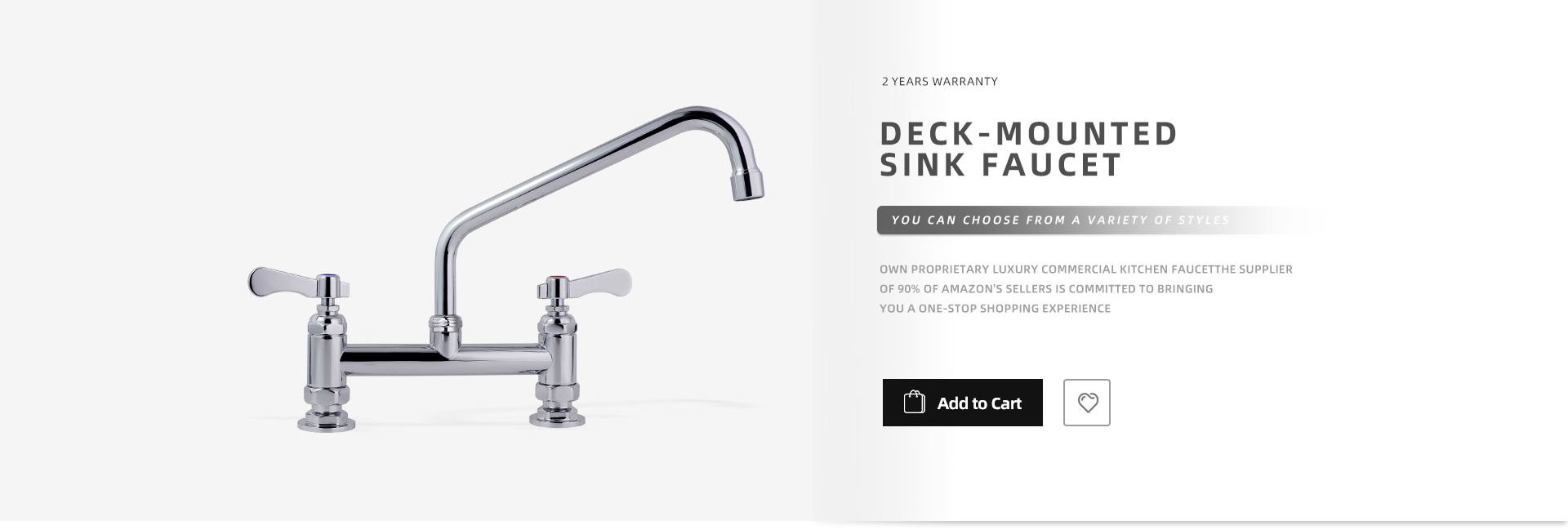Click the left base mounting flange

click(x=327, y=423)
